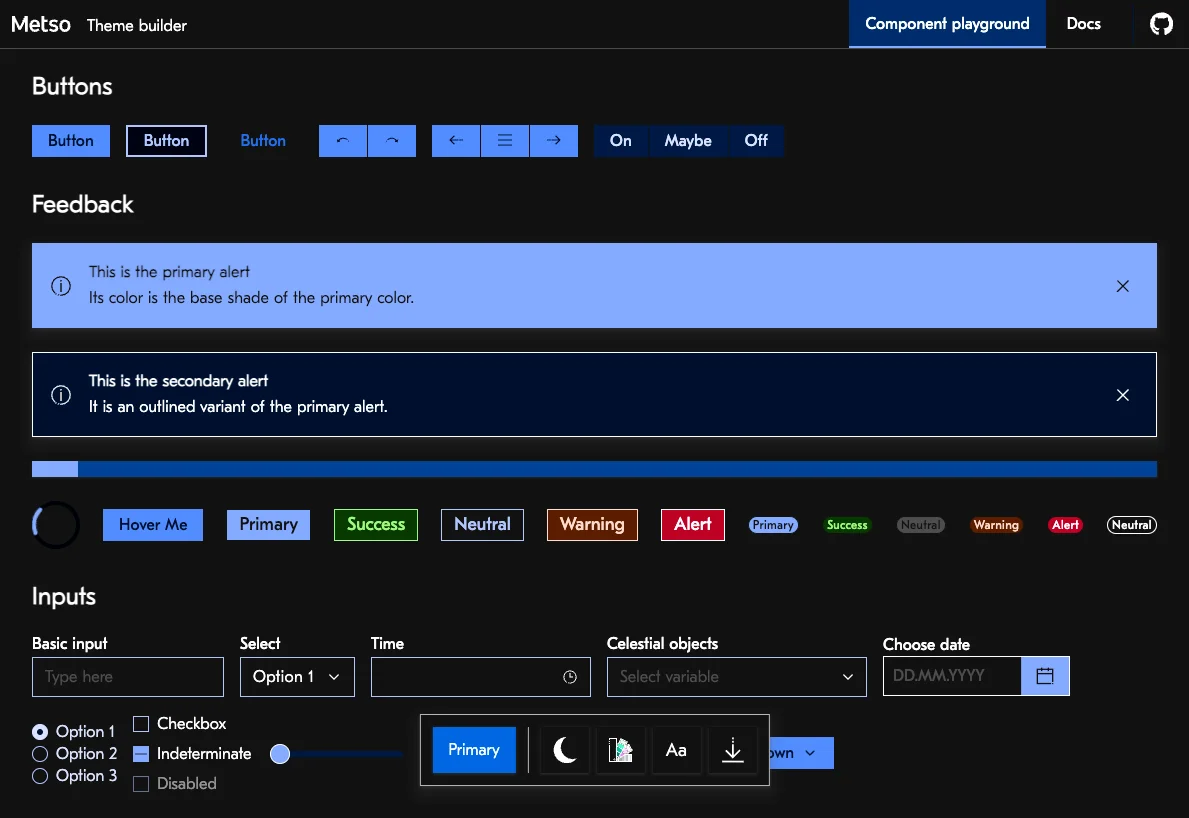1189x818 pixels.
Task: Open the GitHub repository icon
Action: pos(1161,24)
